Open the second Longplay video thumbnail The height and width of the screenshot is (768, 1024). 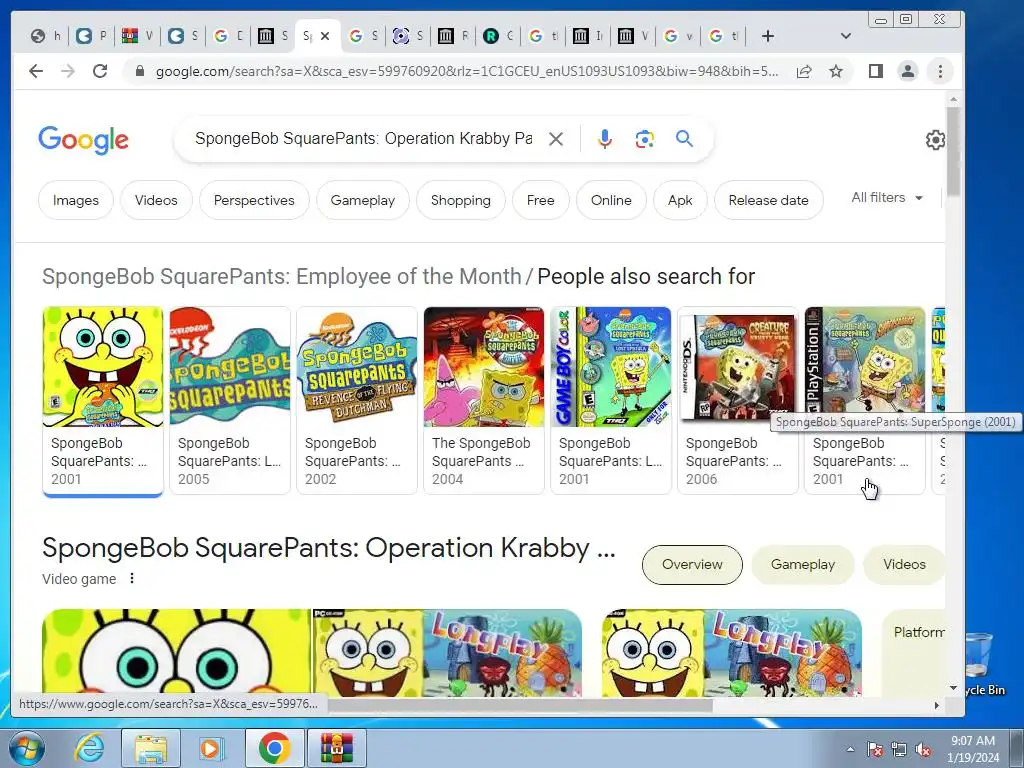point(731,652)
